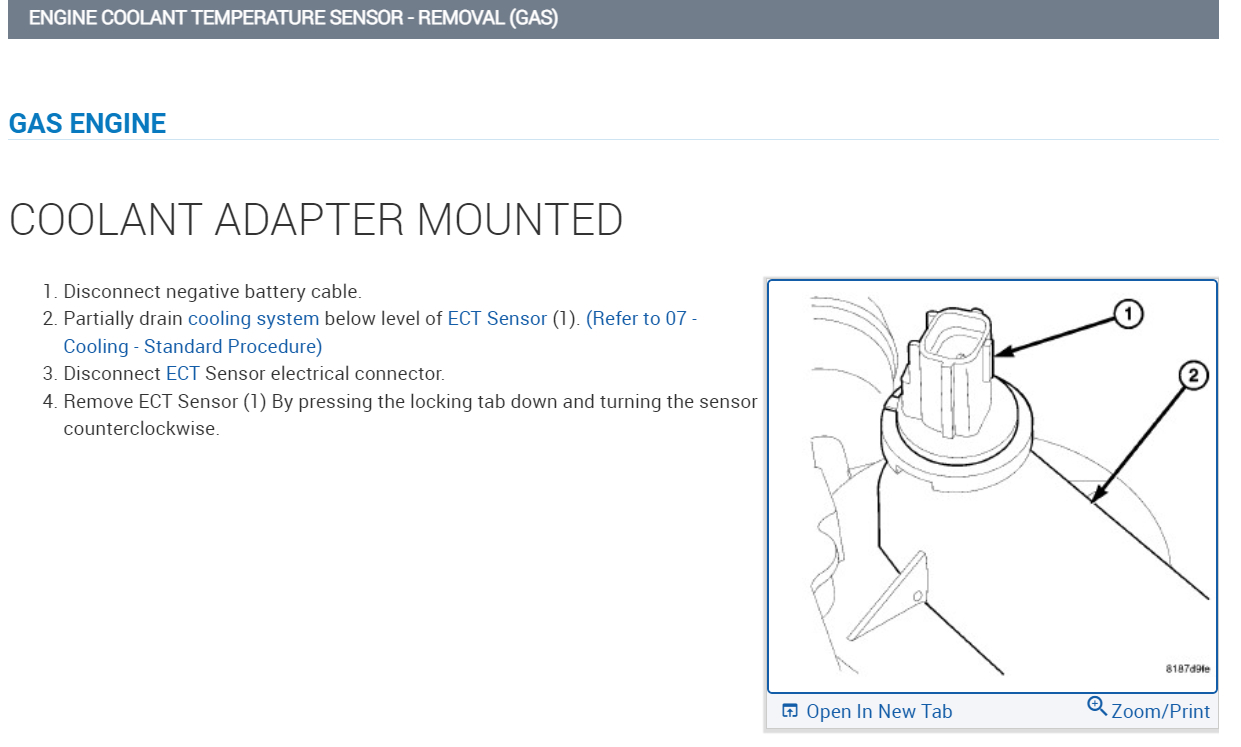The width and height of the screenshot is (1241, 747).
Task: Click the magnifier Zoom/Print icon
Action: [x=1097, y=708]
